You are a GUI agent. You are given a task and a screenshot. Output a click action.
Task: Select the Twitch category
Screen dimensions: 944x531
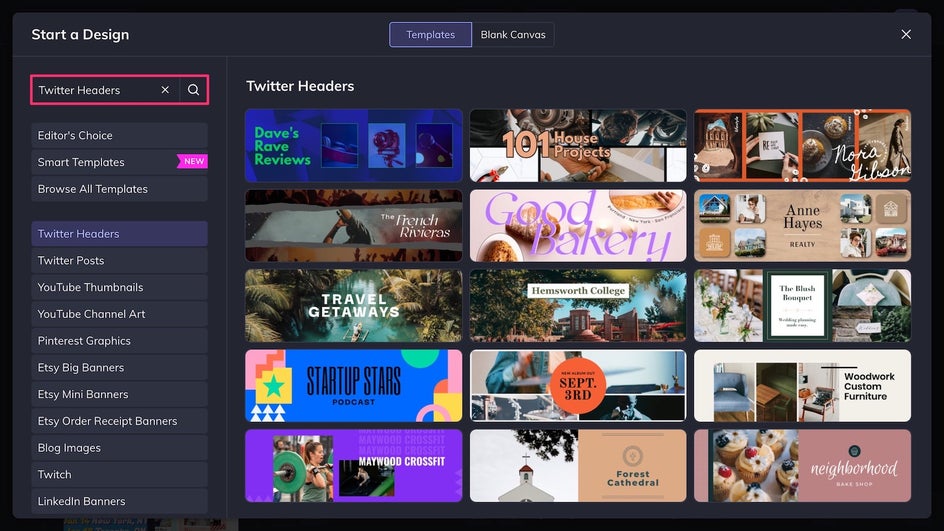pyautogui.click(x=119, y=474)
